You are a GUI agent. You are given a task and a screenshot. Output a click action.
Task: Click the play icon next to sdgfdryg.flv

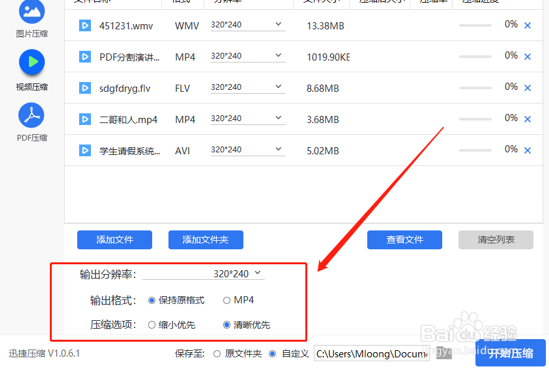coord(85,88)
